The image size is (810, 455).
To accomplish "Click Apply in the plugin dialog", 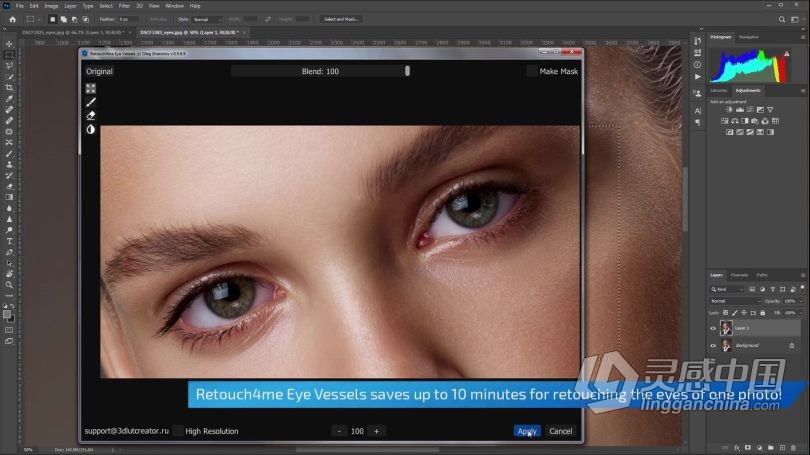I will 527,431.
